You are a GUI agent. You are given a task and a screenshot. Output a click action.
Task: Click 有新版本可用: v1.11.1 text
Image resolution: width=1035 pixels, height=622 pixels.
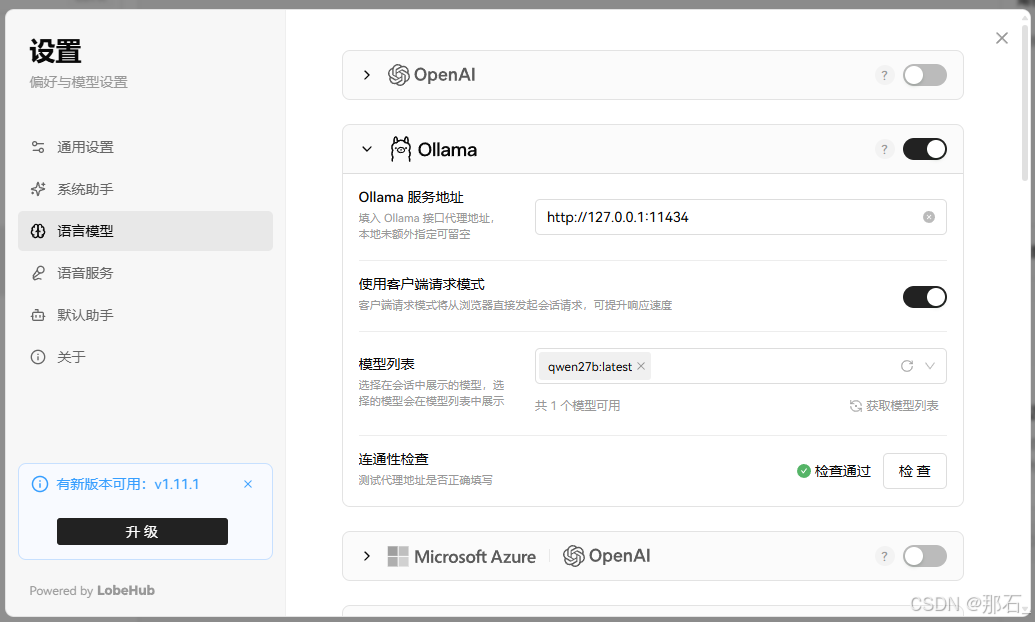pos(128,484)
